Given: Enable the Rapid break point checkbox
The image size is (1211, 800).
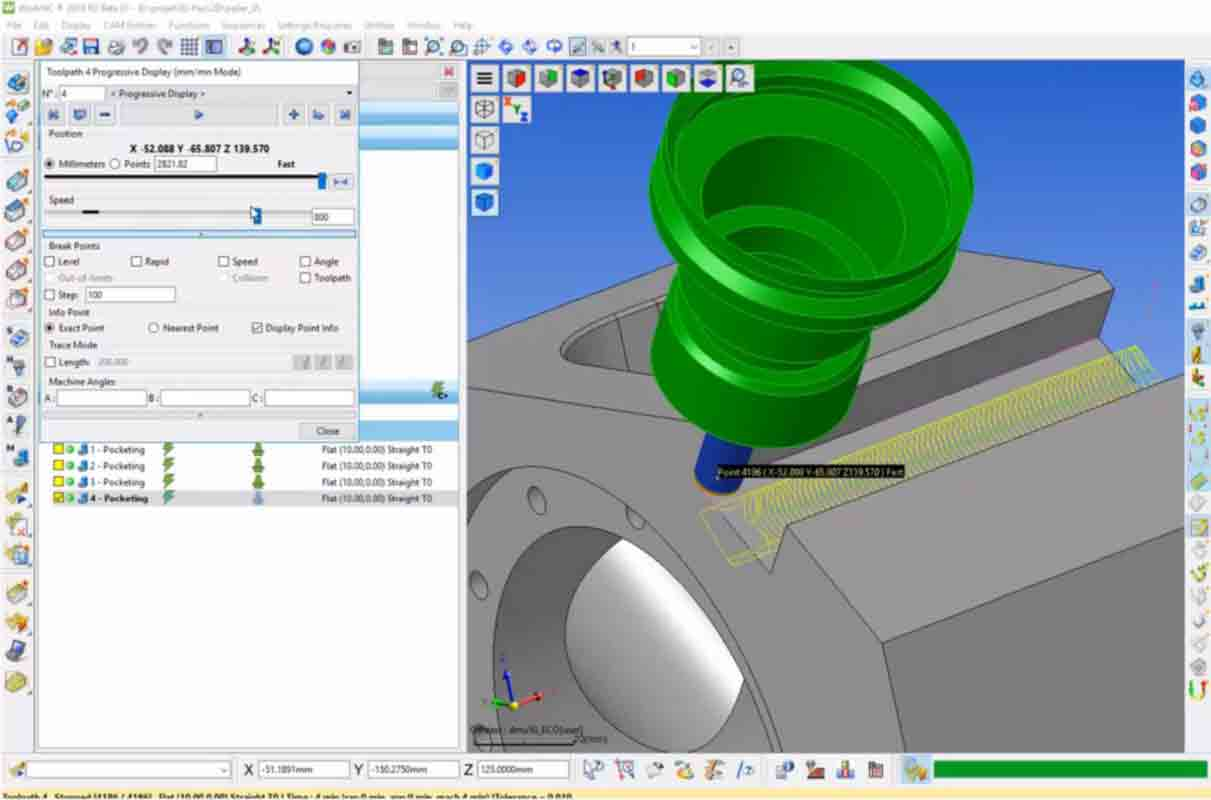Looking at the screenshot, I should [x=135, y=261].
